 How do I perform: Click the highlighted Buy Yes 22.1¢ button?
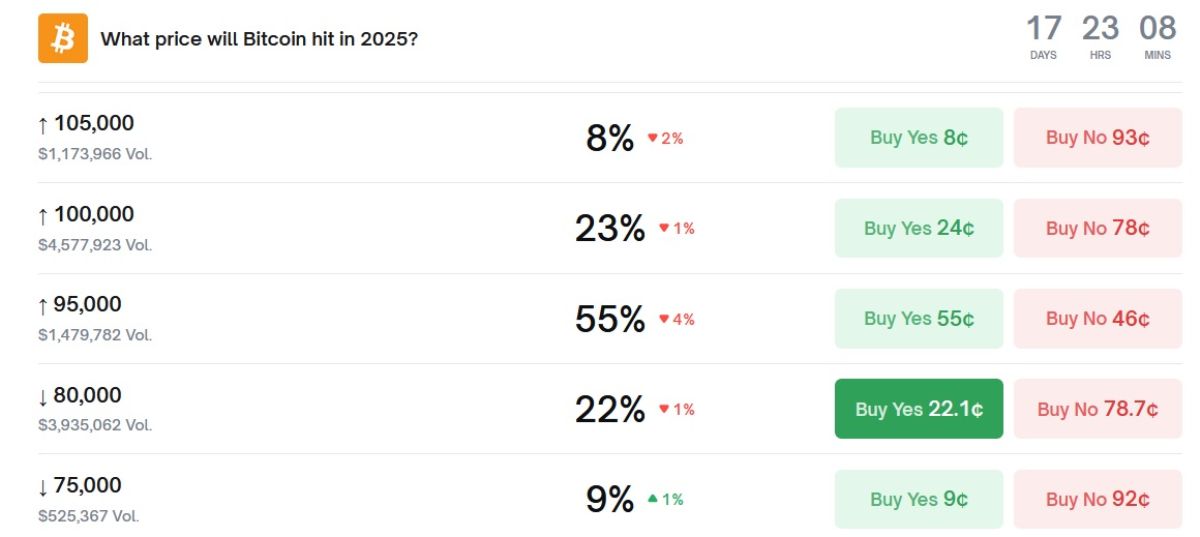coord(918,409)
